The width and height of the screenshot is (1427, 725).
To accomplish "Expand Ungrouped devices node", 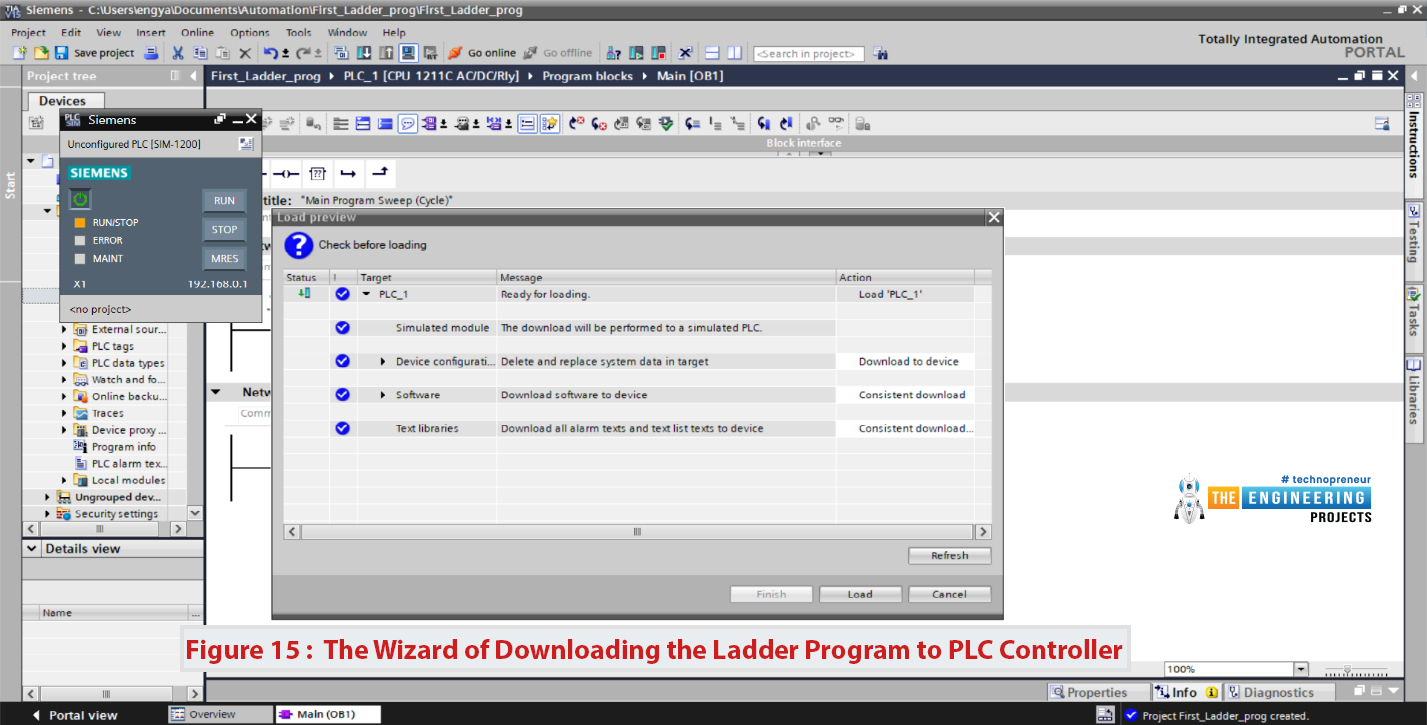I will [x=48, y=497].
